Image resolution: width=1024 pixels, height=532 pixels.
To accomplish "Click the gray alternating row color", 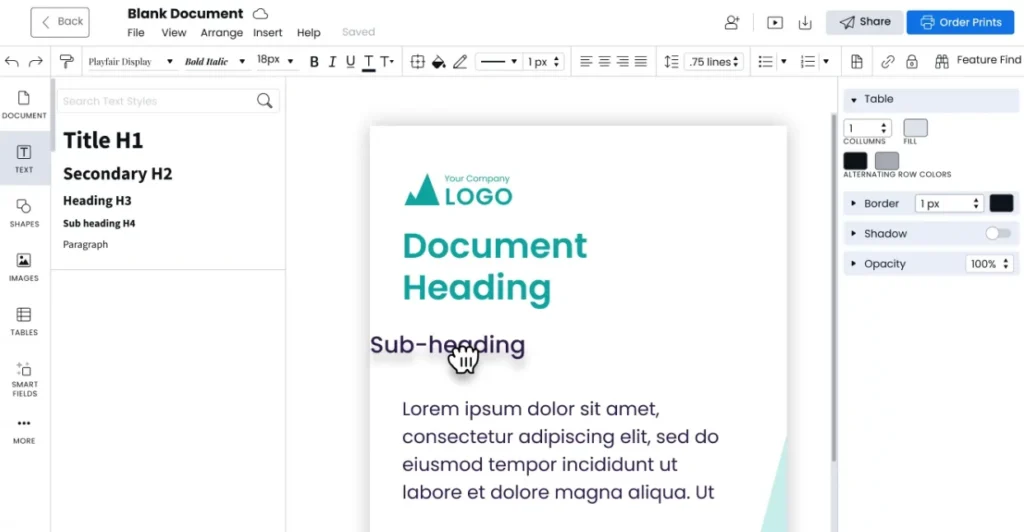I will click(x=886, y=161).
